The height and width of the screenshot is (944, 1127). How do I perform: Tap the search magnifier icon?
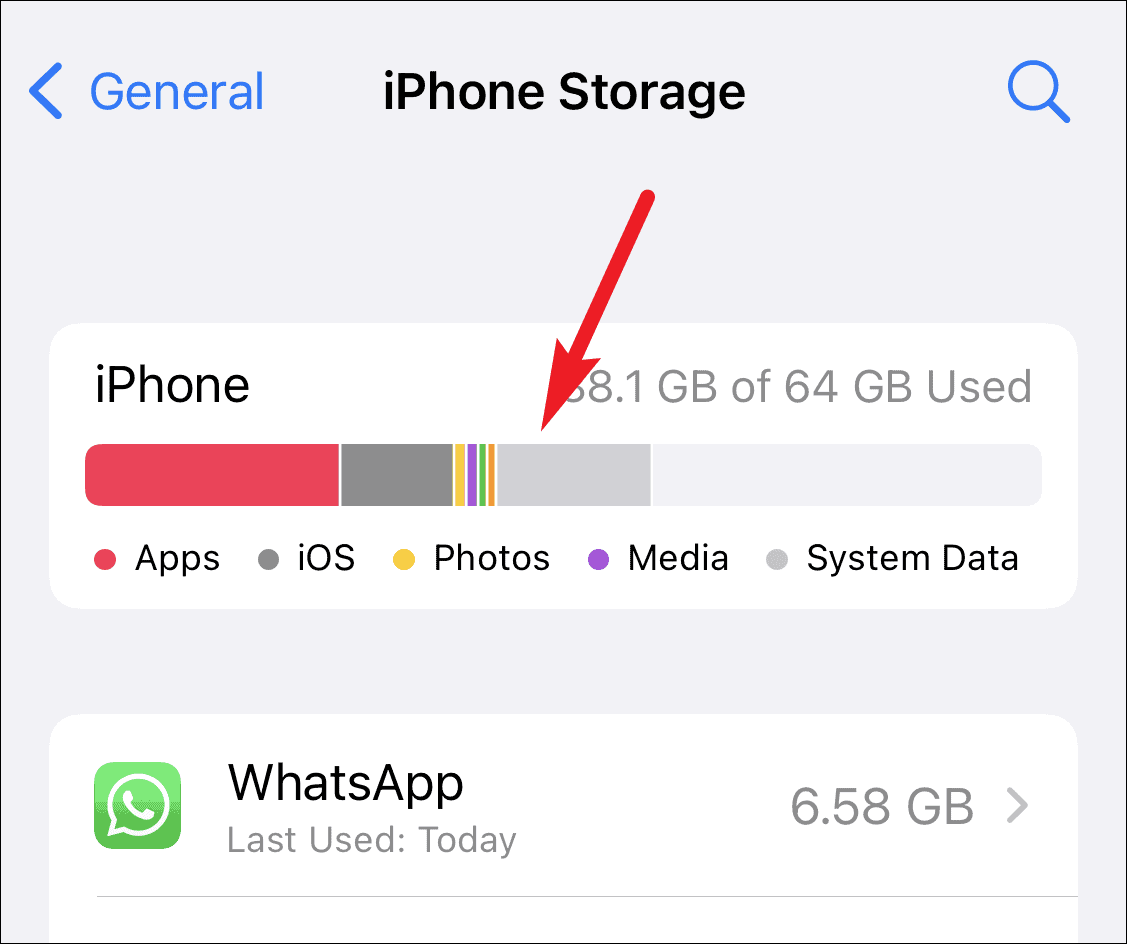click(x=1039, y=91)
